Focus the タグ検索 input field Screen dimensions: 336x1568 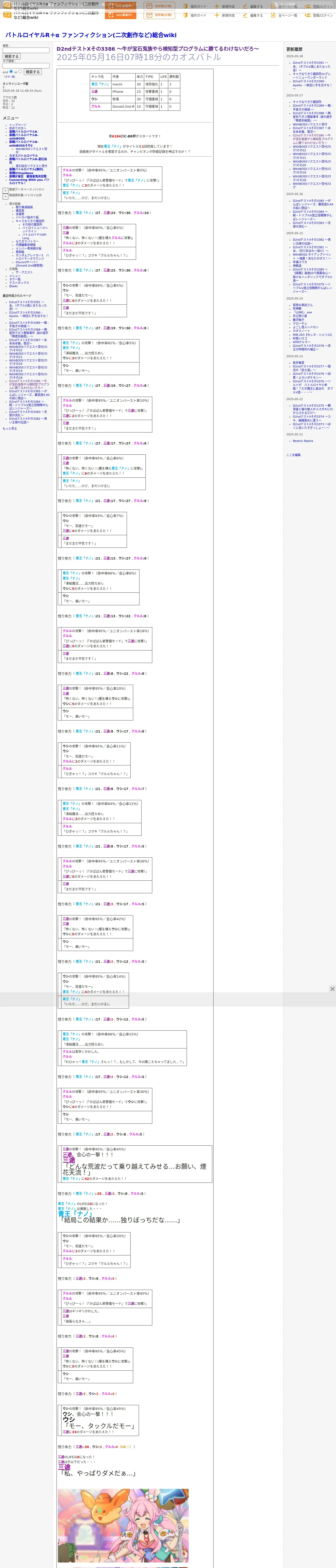26,66
